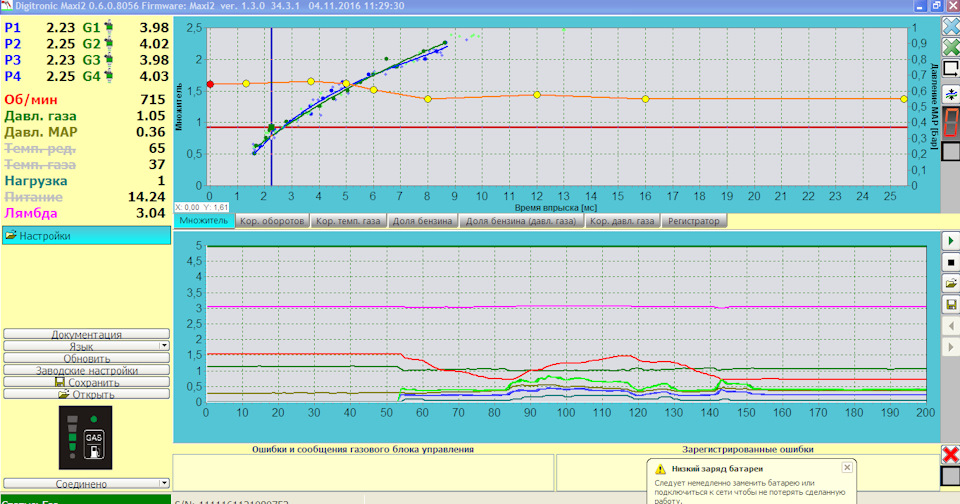Restore Заводские настройки

click(x=86, y=370)
